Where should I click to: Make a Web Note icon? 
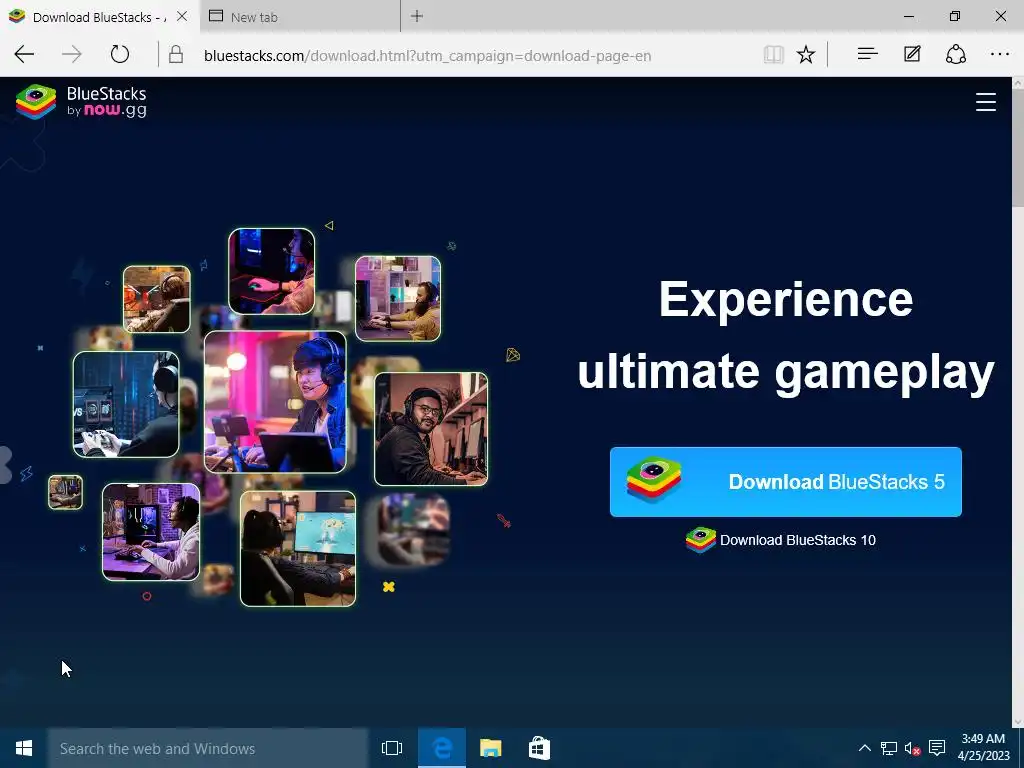(x=912, y=54)
